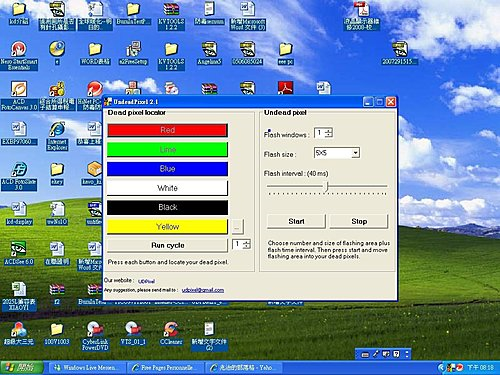Expand the Flash size dropdown
Viewport: 500px width, 375px height.
point(356,153)
